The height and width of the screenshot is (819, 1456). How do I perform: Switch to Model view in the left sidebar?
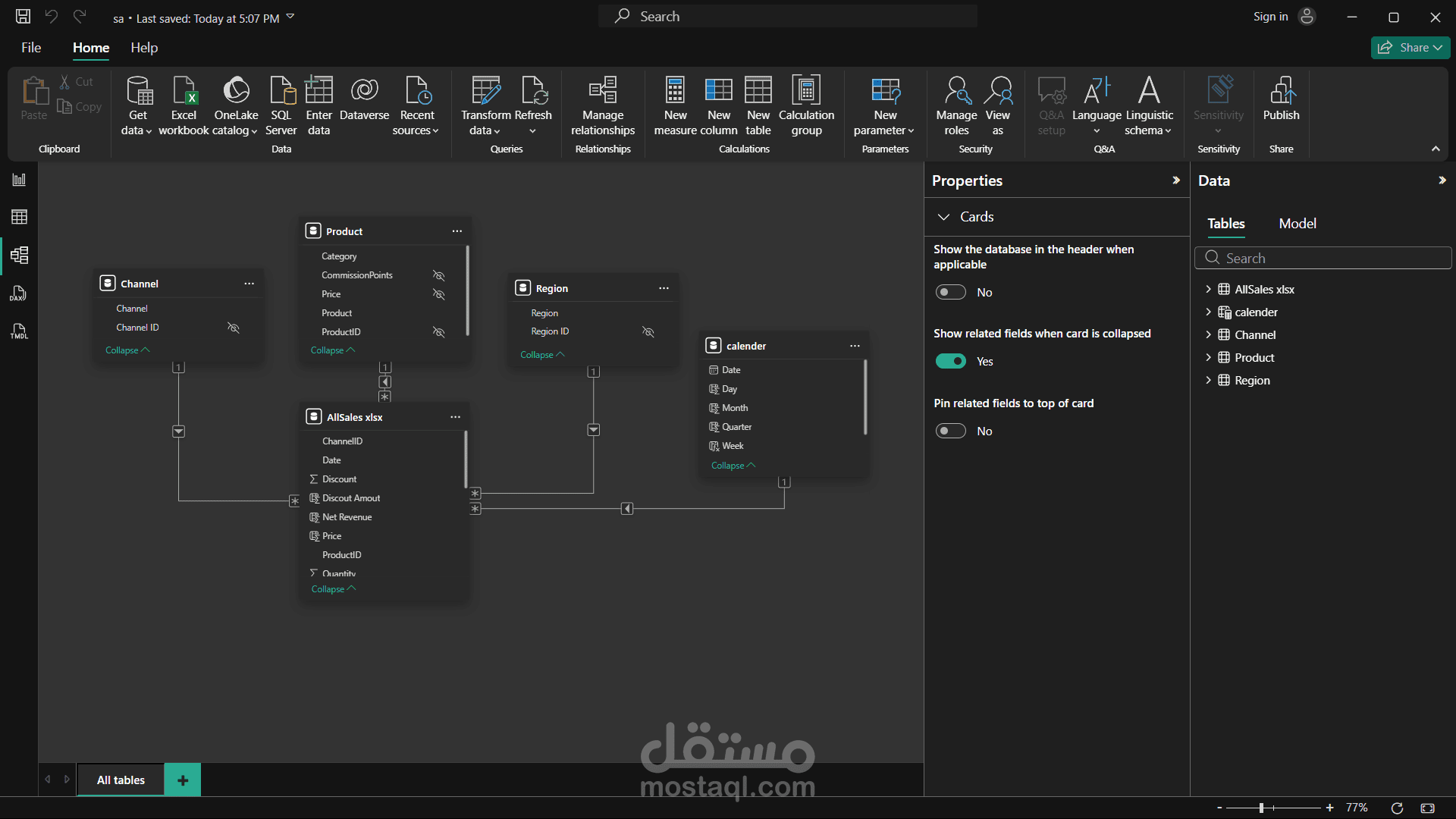(x=19, y=255)
